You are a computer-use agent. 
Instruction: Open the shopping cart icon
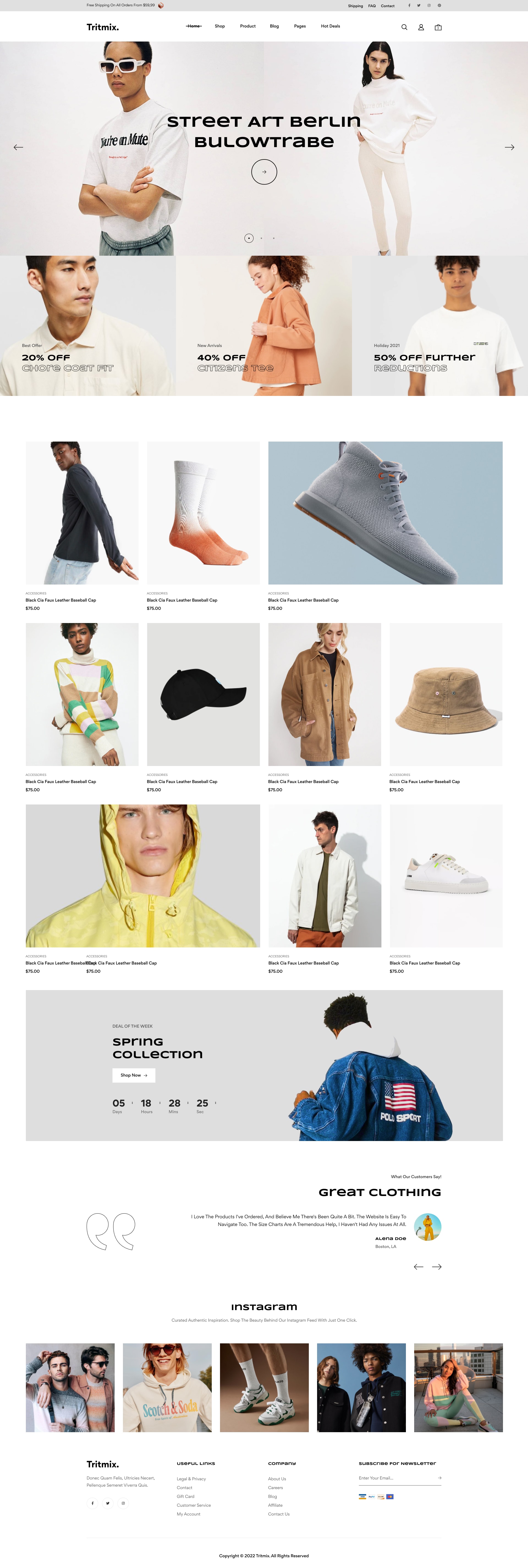click(x=438, y=27)
